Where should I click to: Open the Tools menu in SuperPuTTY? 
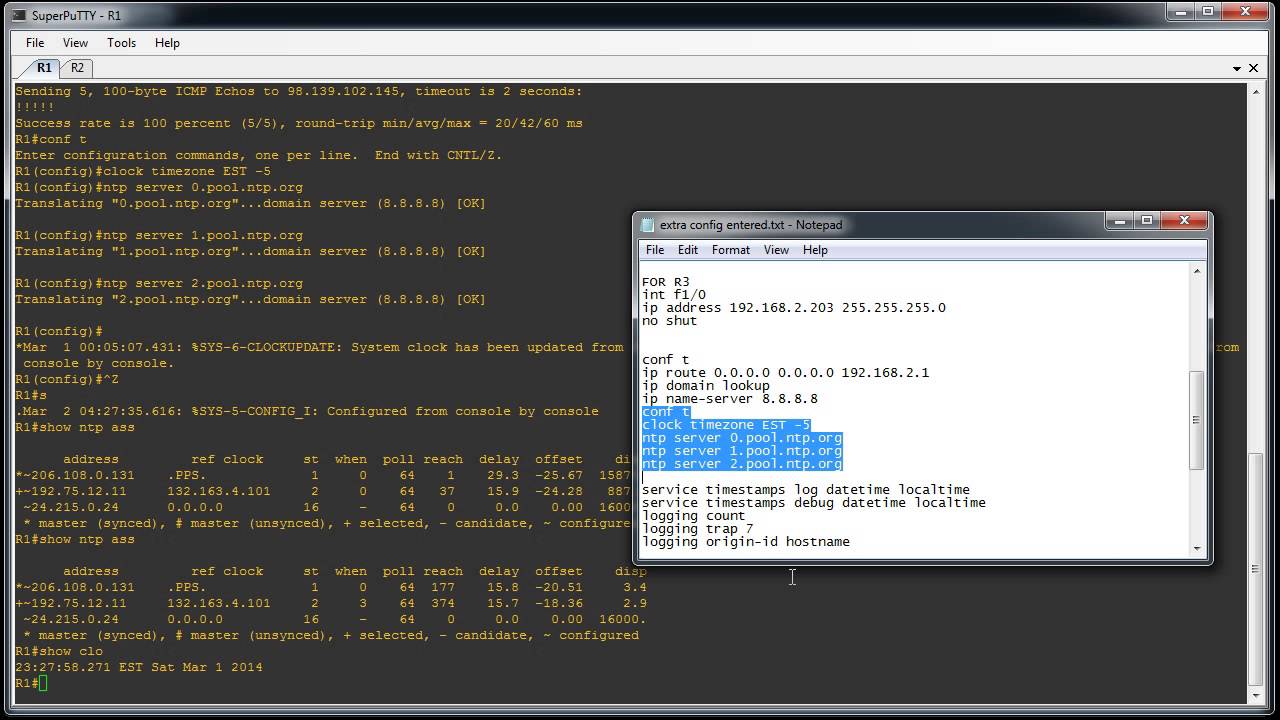pos(121,43)
